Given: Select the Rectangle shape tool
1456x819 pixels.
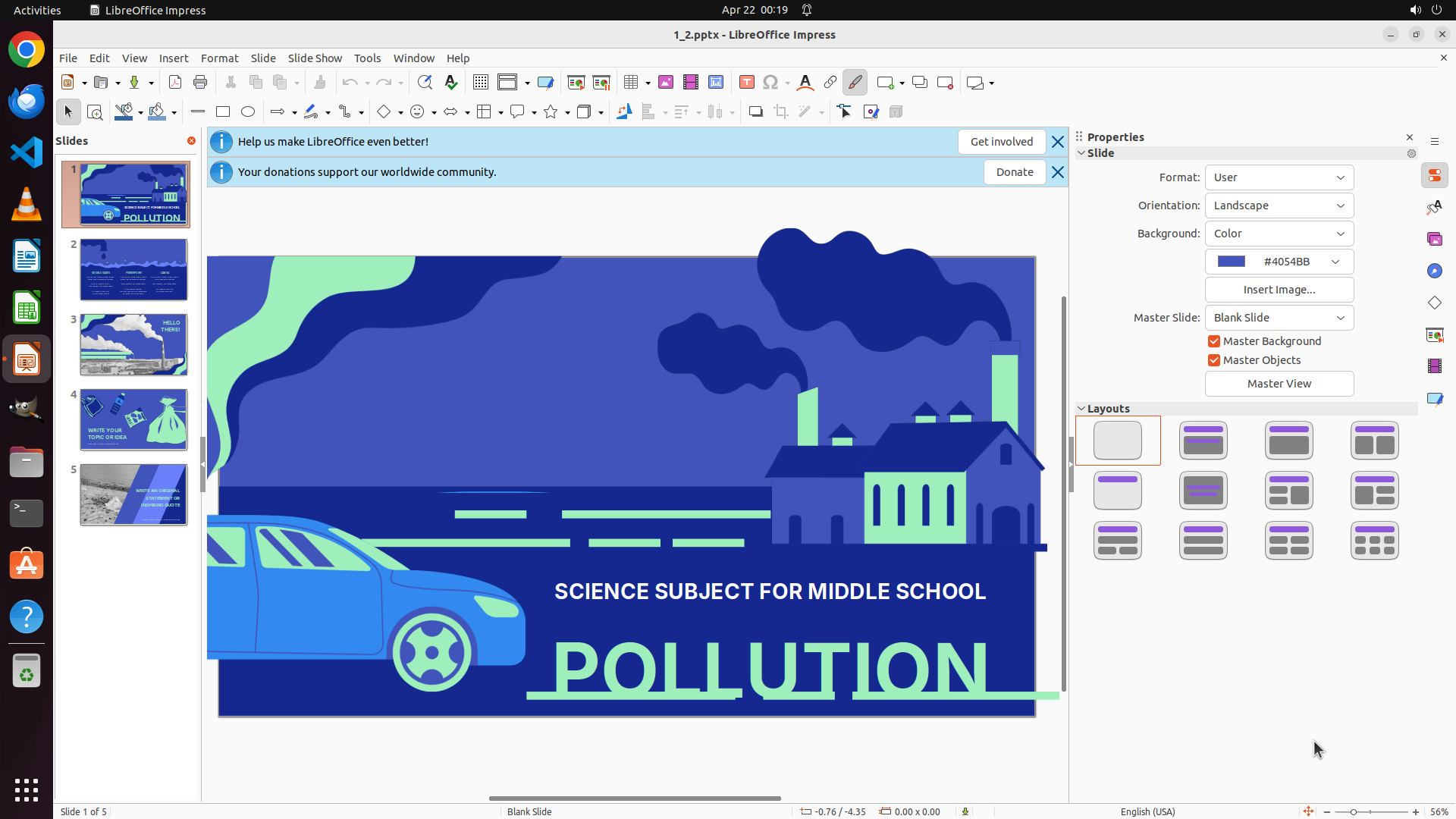Looking at the screenshot, I should [x=223, y=112].
